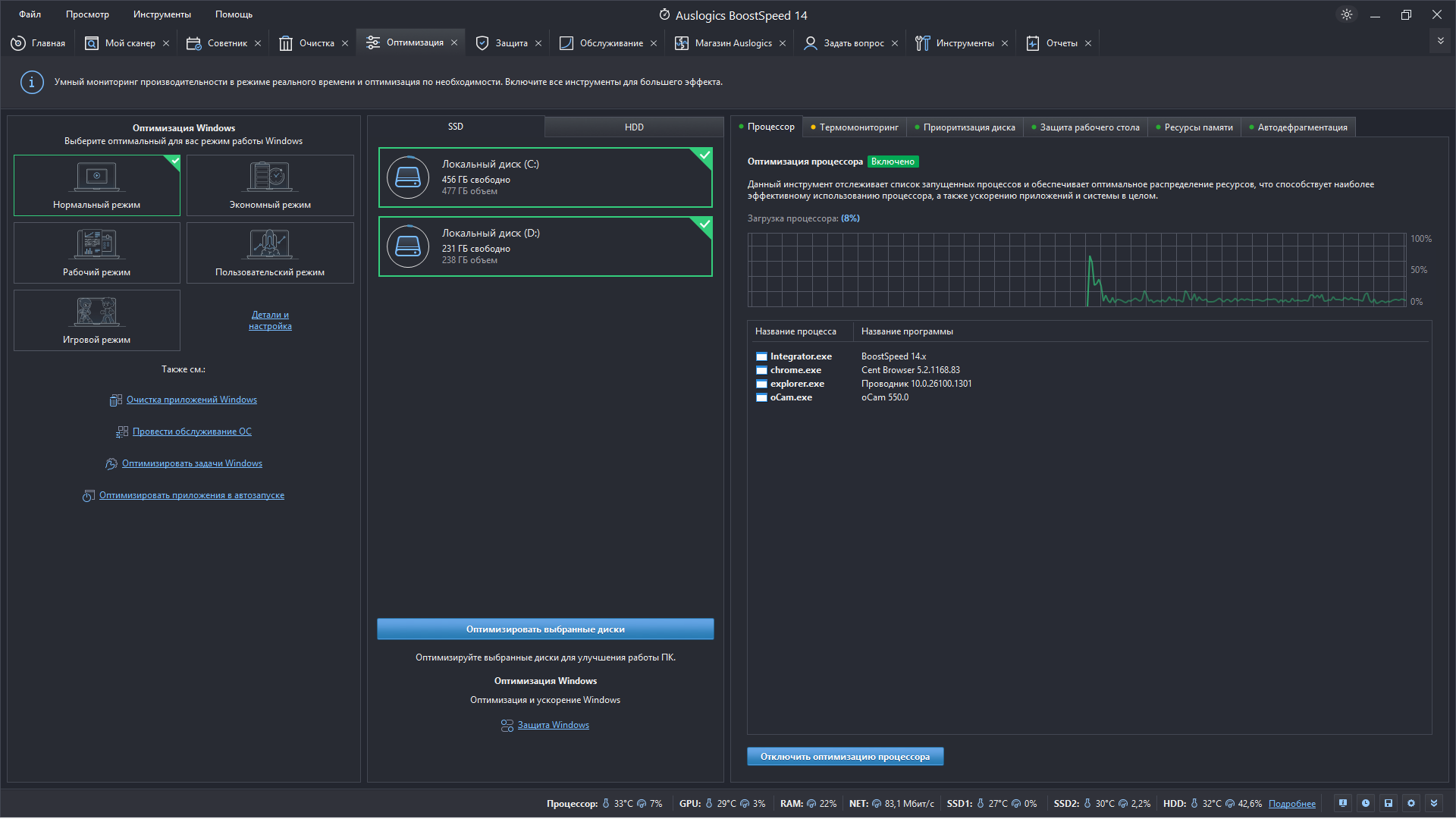Select the Normal mode (Нормальный режим) tile
The image size is (1456, 819).
pyautogui.click(x=97, y=185)
